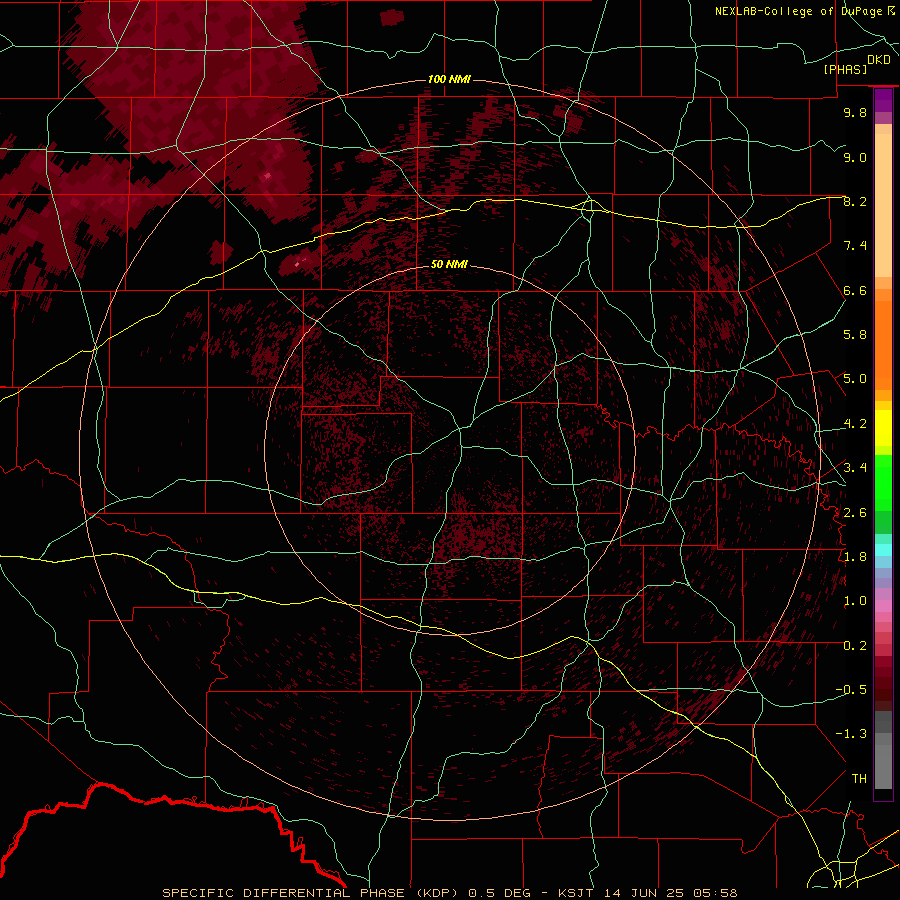Viewport: 900px width, 900px height.
Task: Click the 5.8 scale value
Action: point(855,335)
